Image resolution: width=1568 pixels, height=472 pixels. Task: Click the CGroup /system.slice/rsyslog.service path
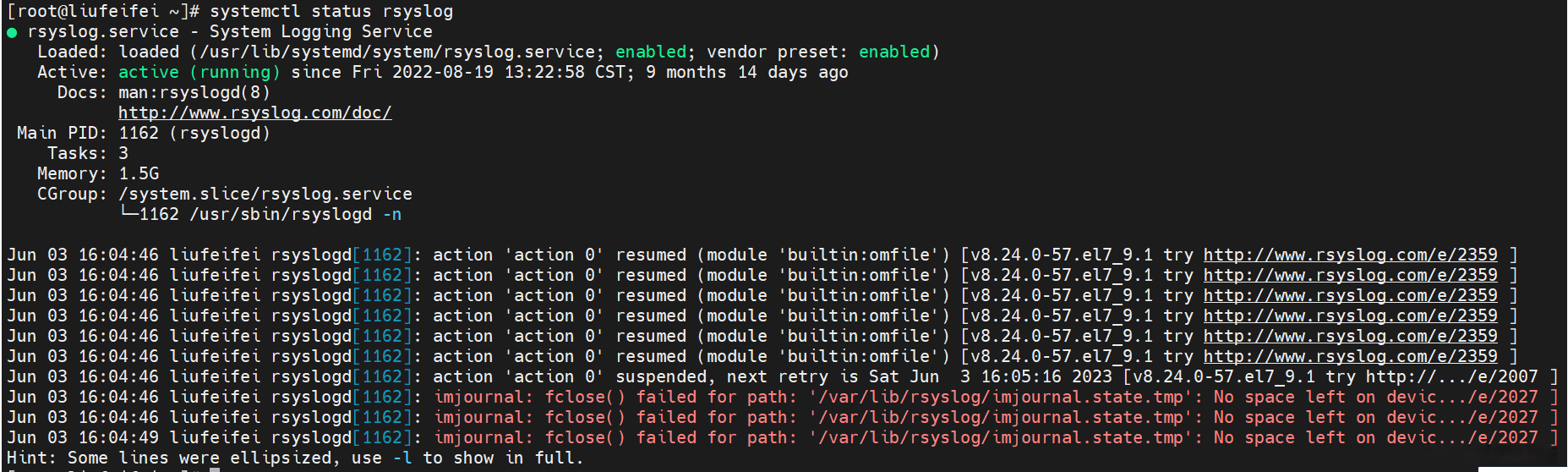[x=265, y=194]
